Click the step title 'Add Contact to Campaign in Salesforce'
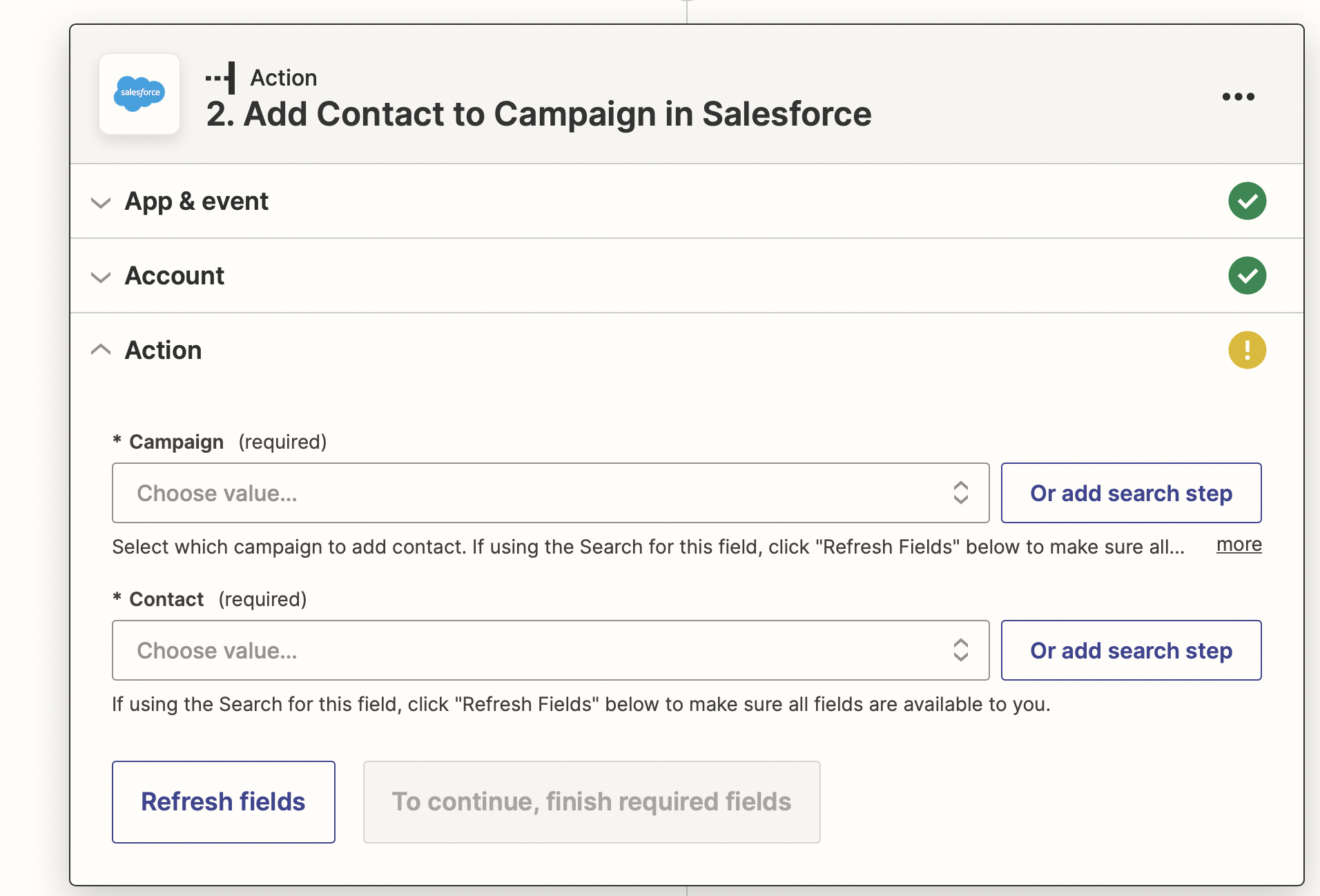The width and height of the screenshot is (1320, 896). pyautogui.click(x=538, y=114)
